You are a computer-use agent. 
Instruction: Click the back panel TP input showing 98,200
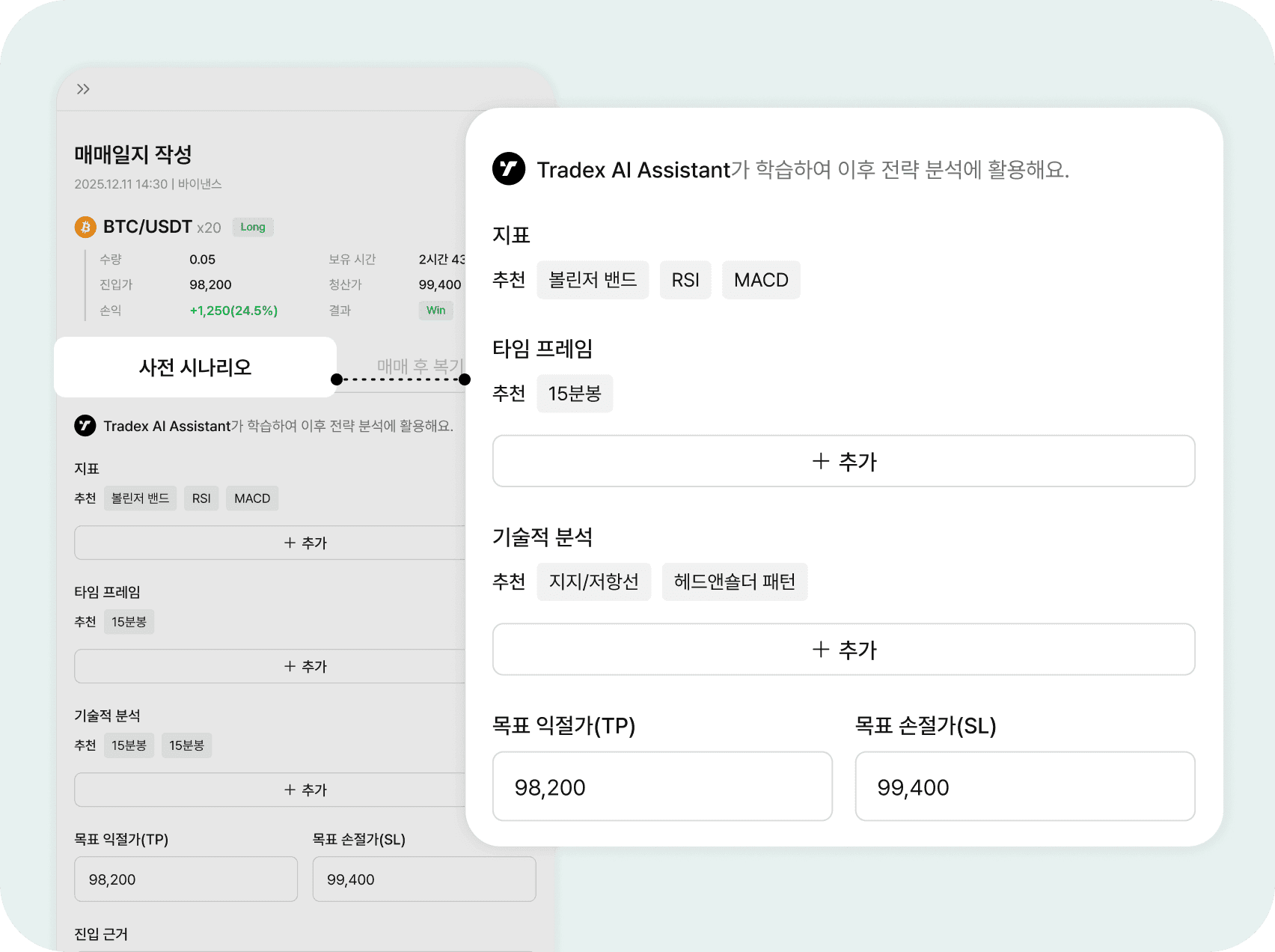(186, 879)
